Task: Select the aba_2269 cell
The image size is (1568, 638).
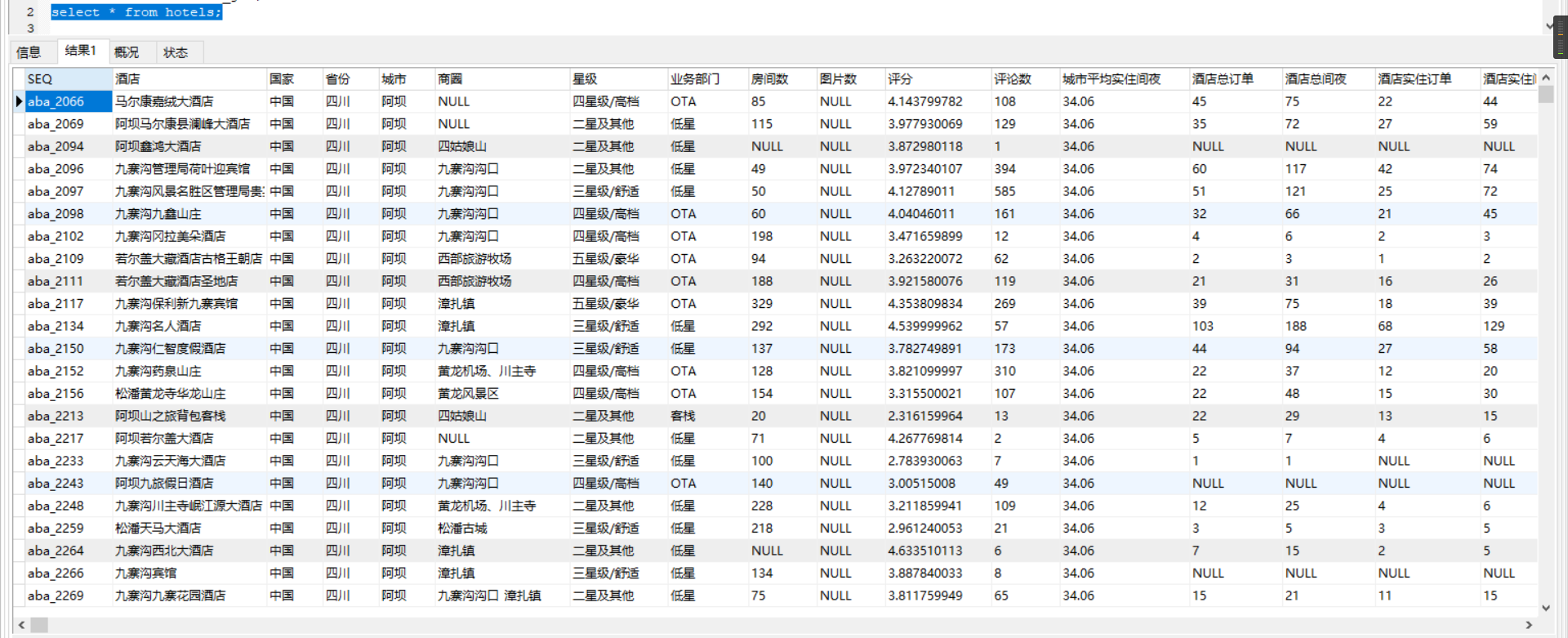Action: [x=69, y=596]
